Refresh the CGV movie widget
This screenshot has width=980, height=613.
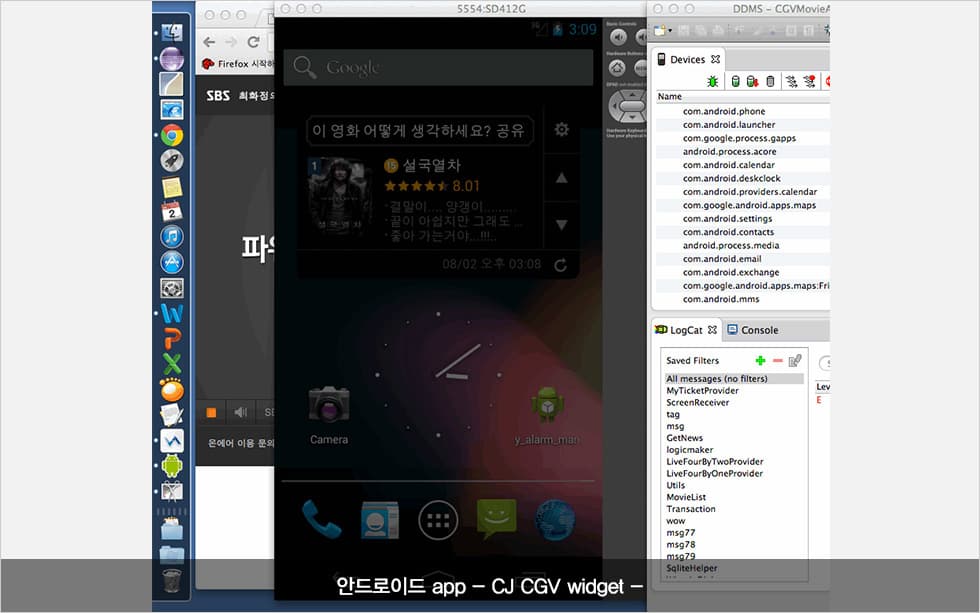(x=561, y=265)
